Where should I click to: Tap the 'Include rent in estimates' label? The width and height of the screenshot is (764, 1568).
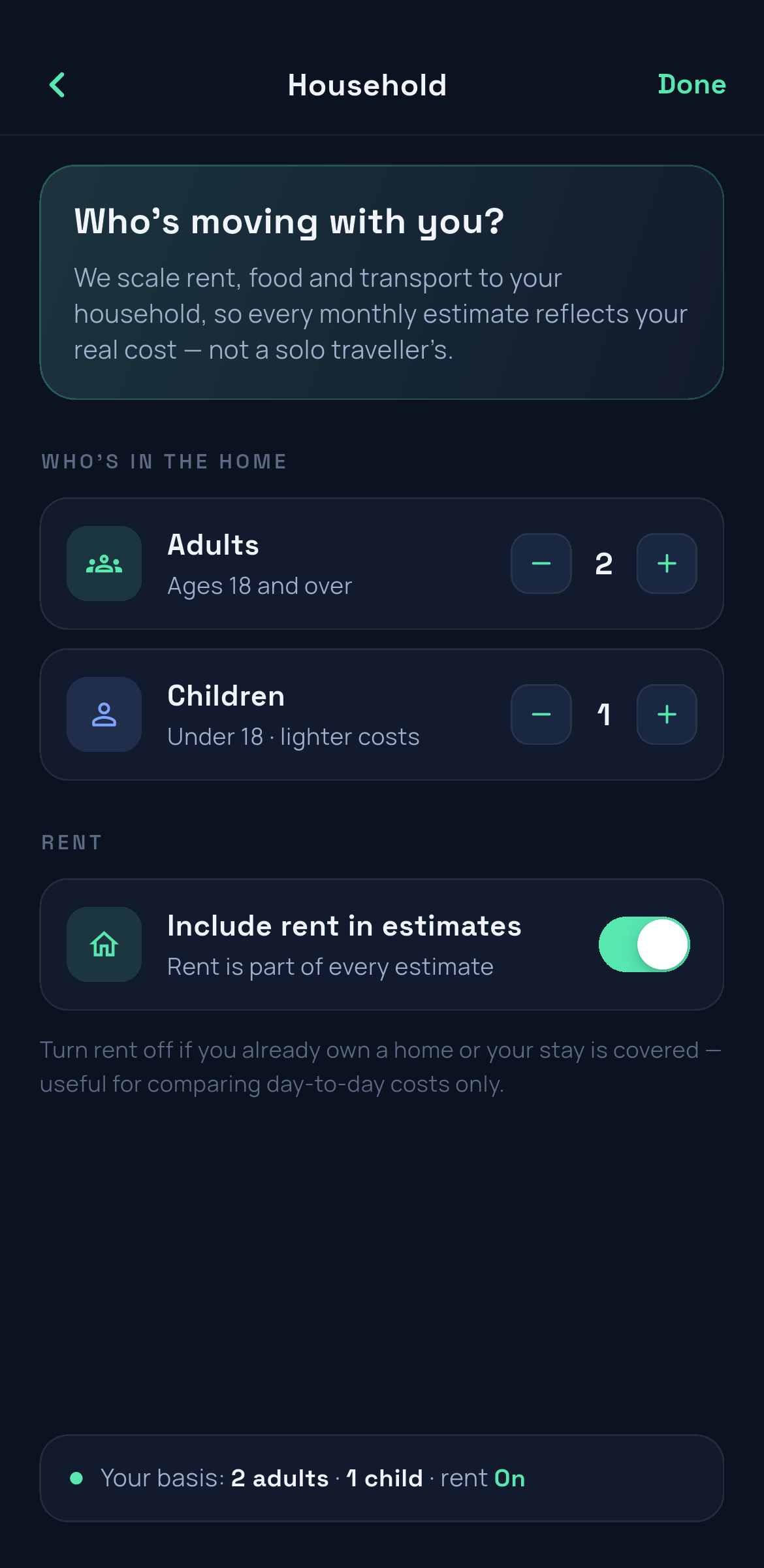pyautogui.click(x=344, y=926)
